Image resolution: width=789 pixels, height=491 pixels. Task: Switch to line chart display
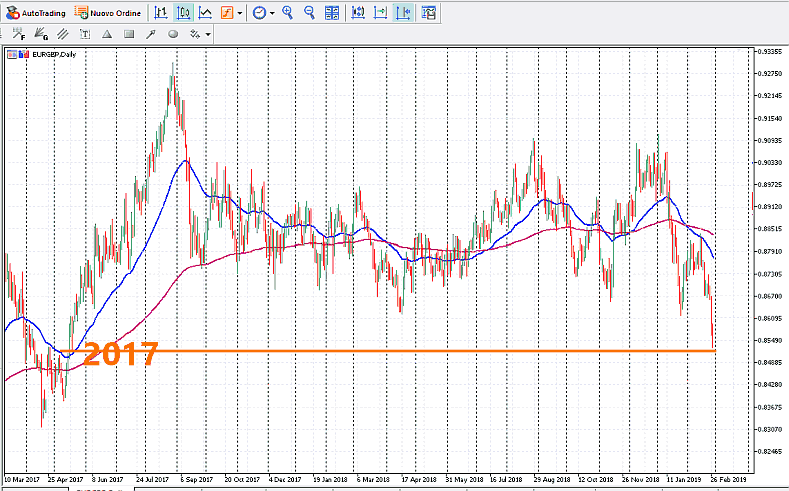coord(205,13)
